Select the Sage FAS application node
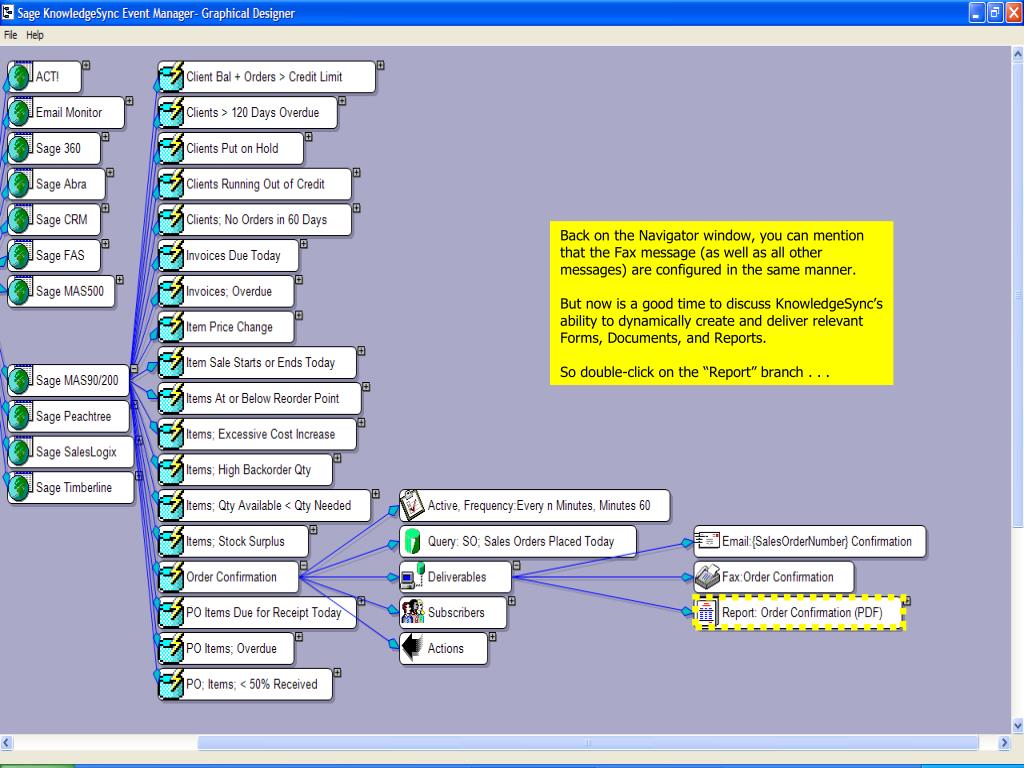 54,255
